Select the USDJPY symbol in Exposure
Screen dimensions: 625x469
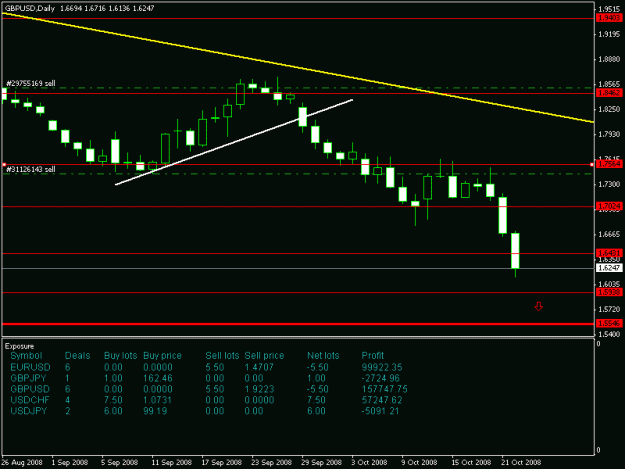point(29,411)
